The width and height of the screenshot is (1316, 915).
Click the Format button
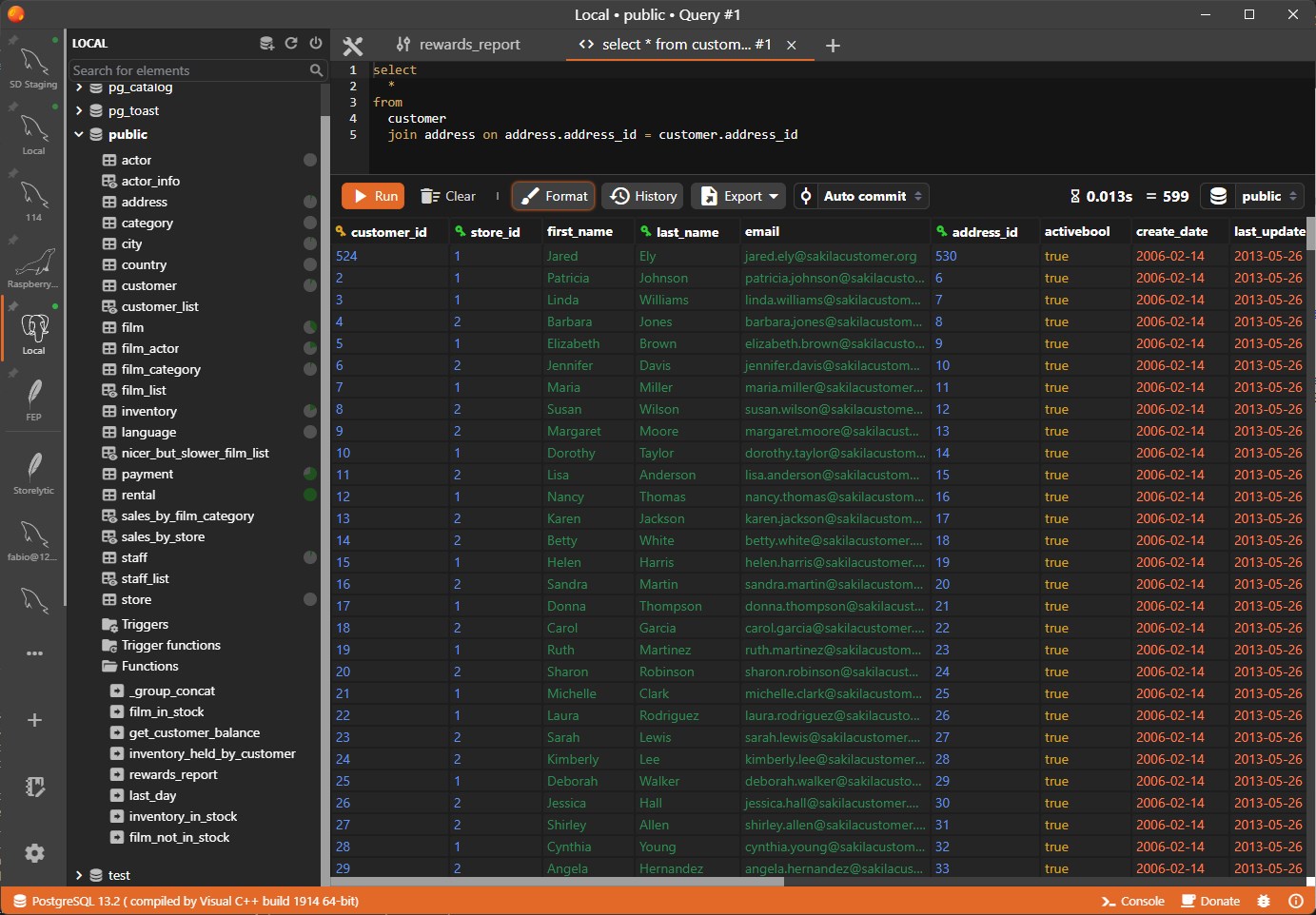554,196
